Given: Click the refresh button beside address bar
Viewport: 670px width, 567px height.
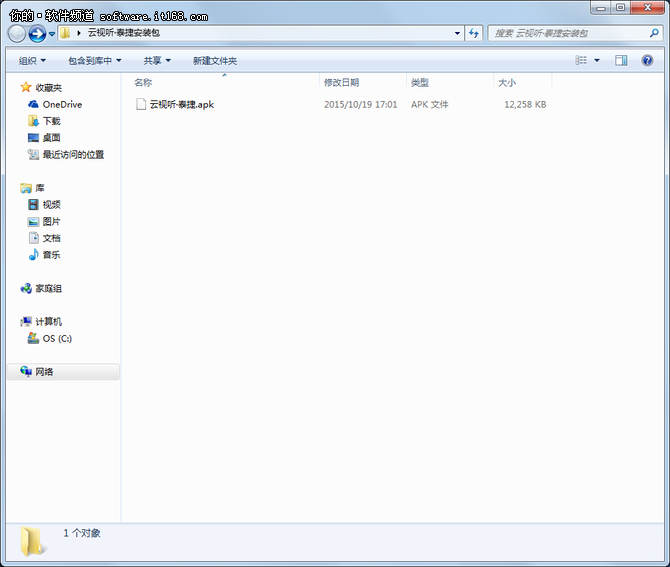Looking at the screenshot, I should 474,33.
